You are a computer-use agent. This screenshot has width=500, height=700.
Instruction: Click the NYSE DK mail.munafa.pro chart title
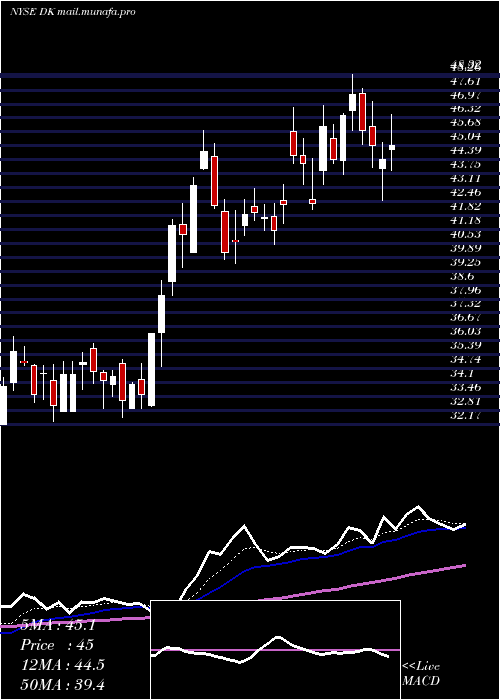[72, 12]
